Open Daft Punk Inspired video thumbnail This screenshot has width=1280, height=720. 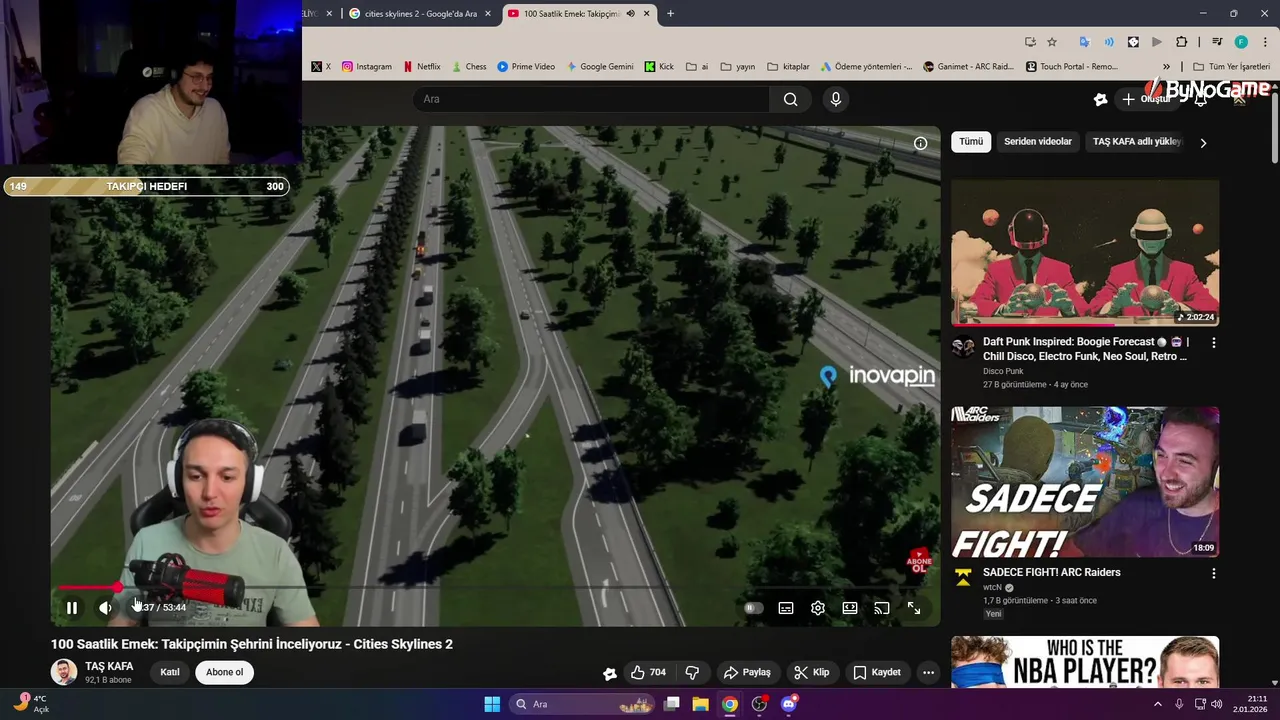point(1085,253)
